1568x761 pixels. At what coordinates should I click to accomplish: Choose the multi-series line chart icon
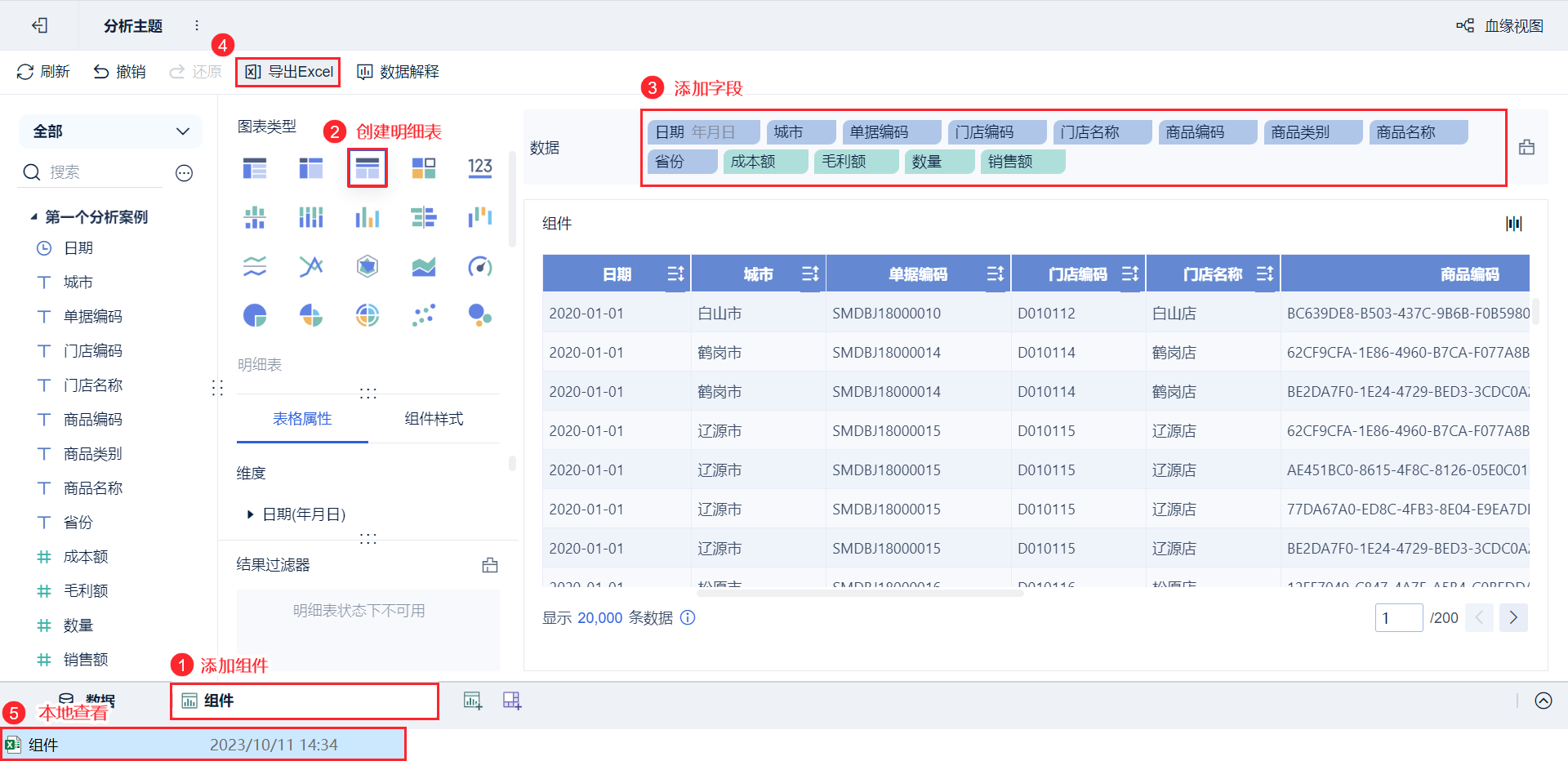tap(311, 266)
